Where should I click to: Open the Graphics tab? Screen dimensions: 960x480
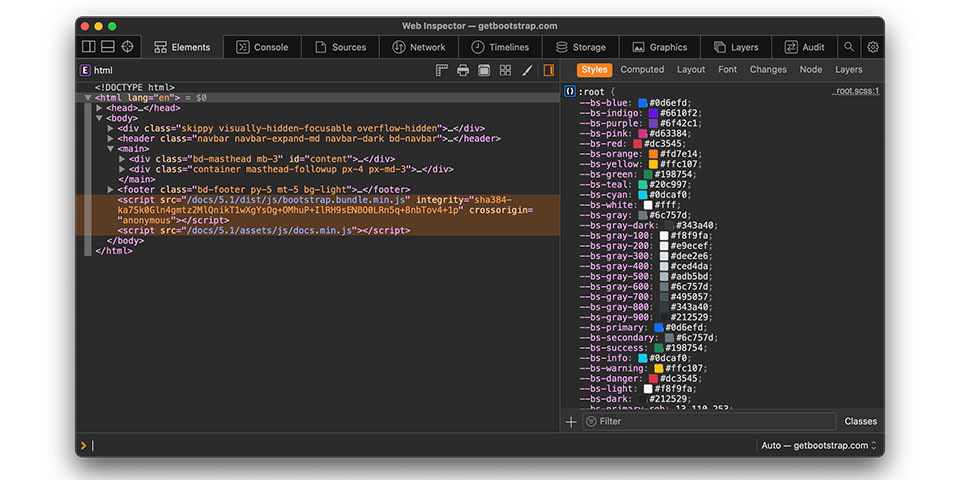pos(659,47)
